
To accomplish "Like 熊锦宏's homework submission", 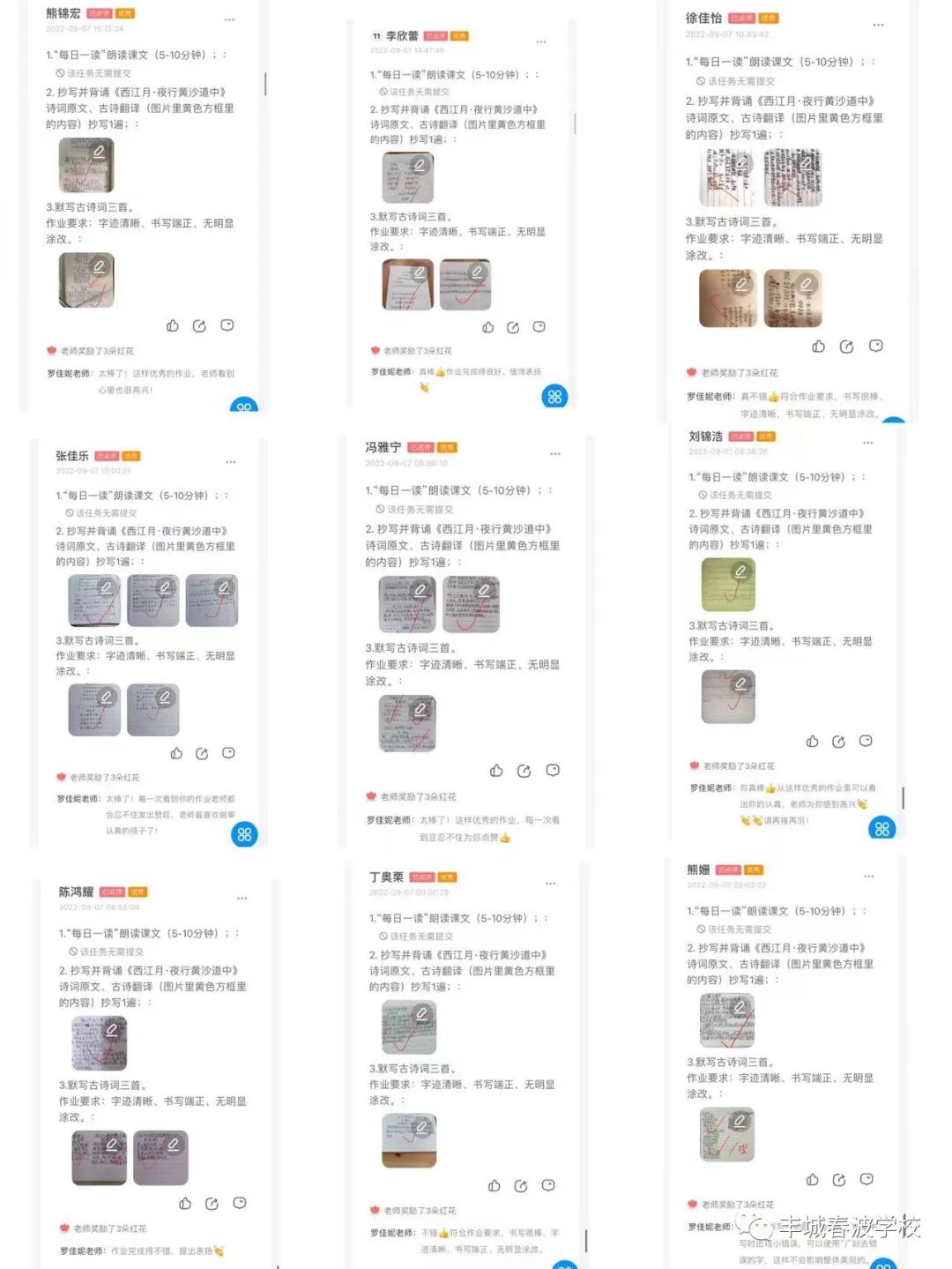I will (173, 325).
